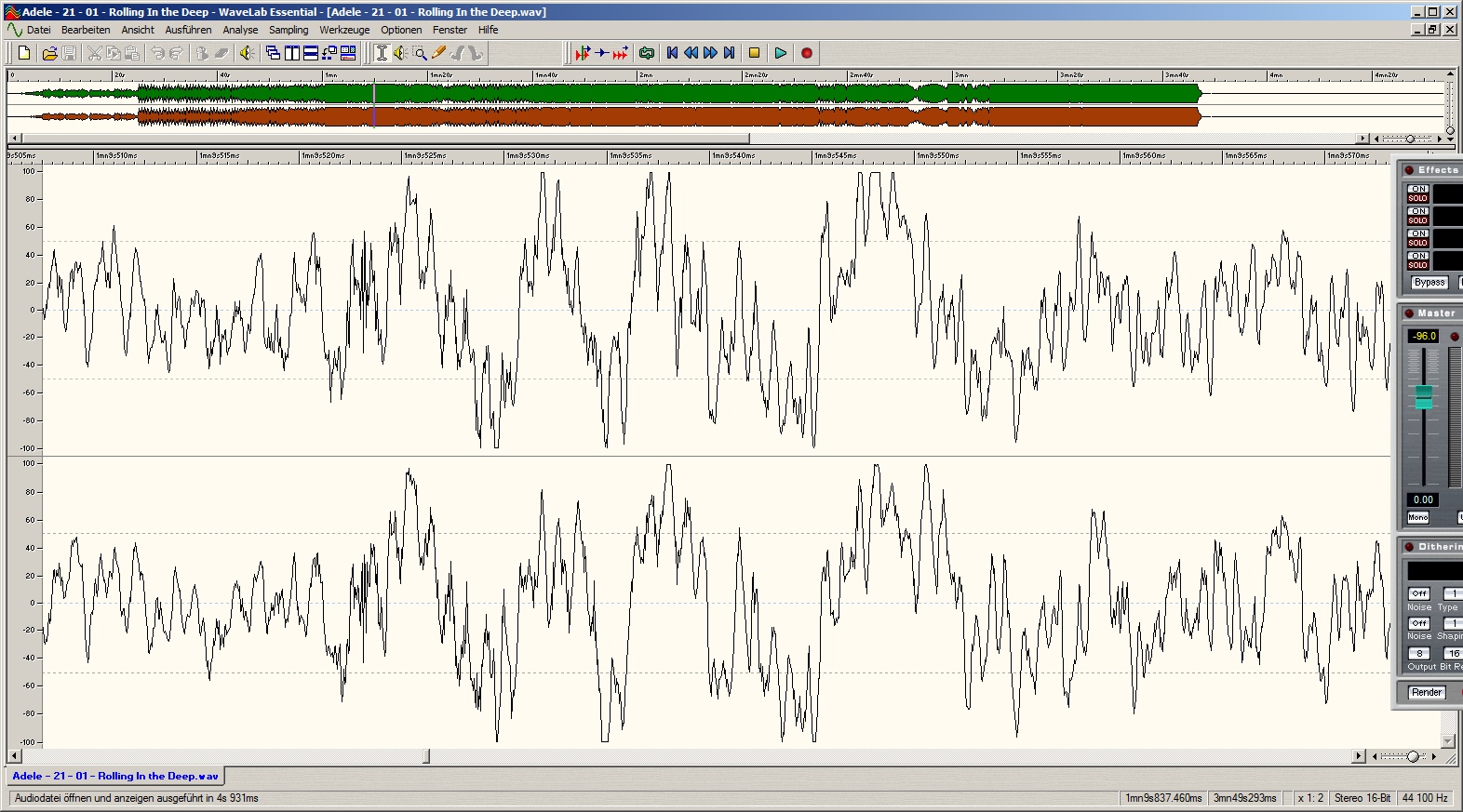
Task: Select the I-beam time selection tool
Action: click(382, 53)
